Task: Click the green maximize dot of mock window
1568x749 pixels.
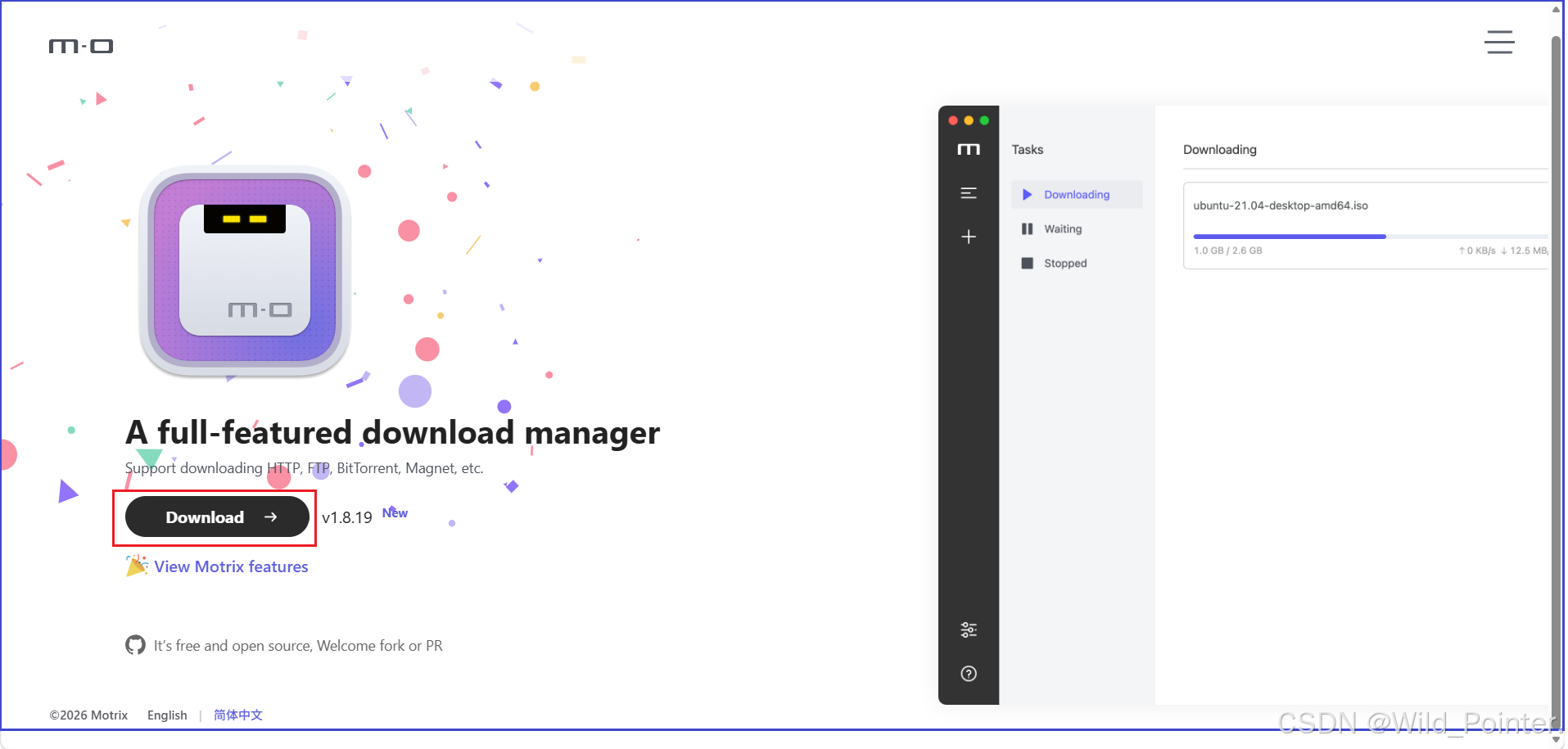Action: (x=984, y=120)
